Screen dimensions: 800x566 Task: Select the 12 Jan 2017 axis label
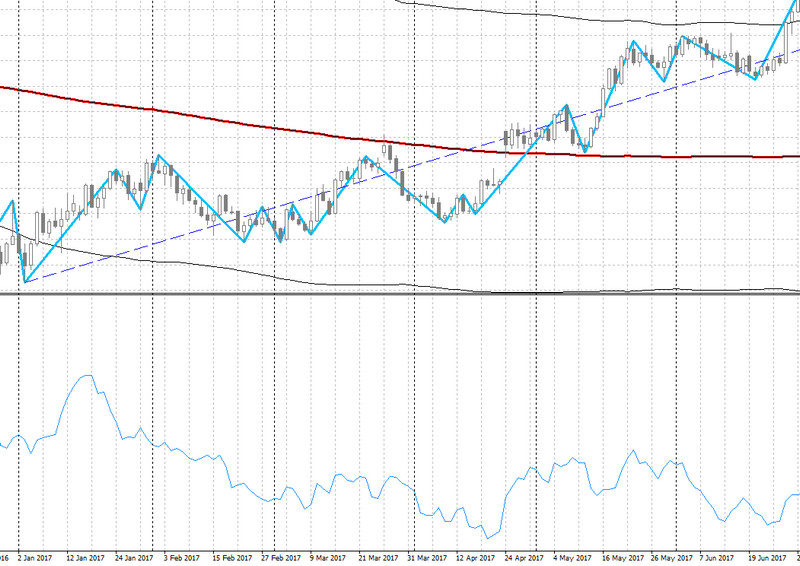click(84, 558)
